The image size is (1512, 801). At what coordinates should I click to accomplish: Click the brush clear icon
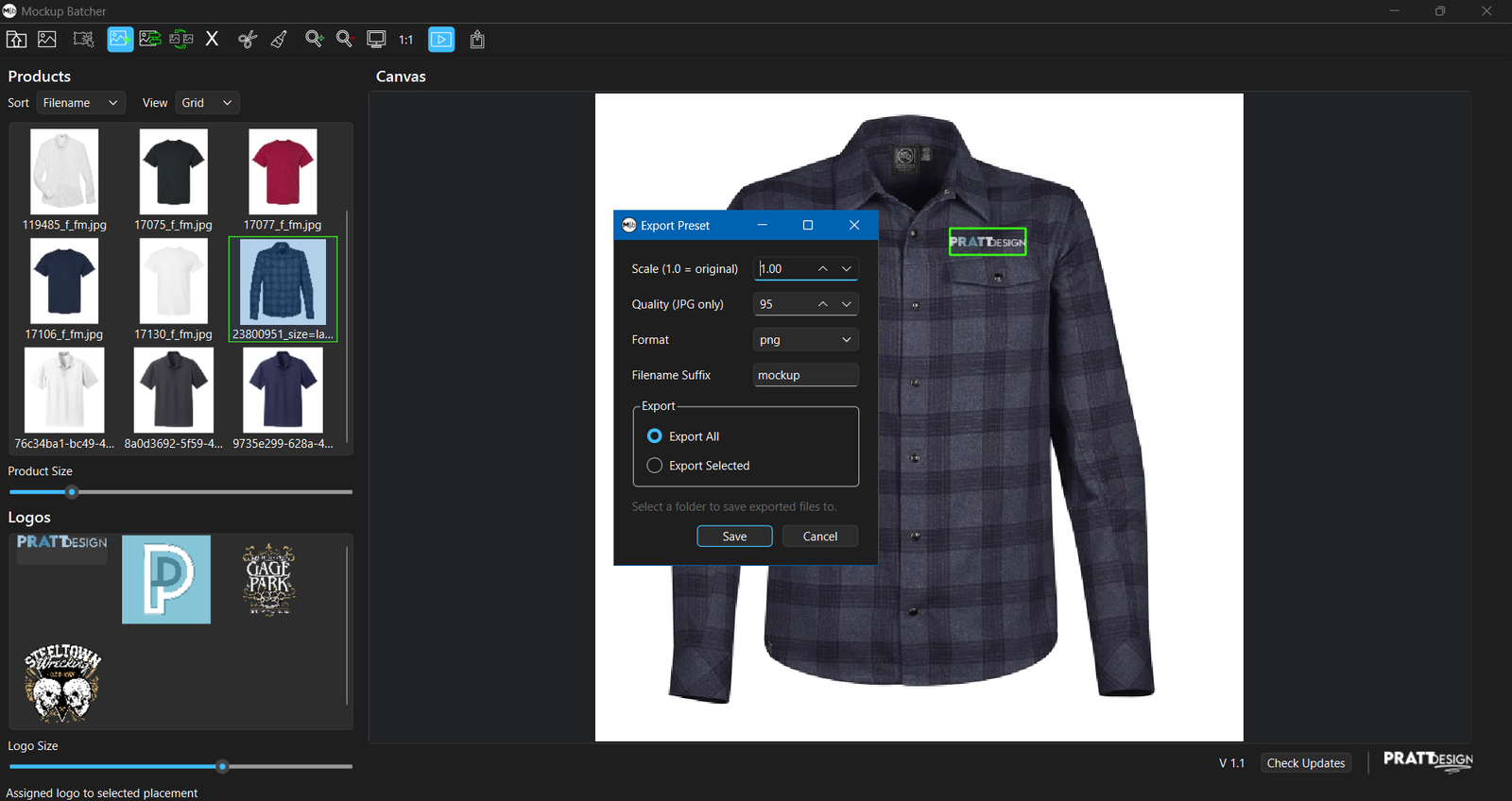279,39
